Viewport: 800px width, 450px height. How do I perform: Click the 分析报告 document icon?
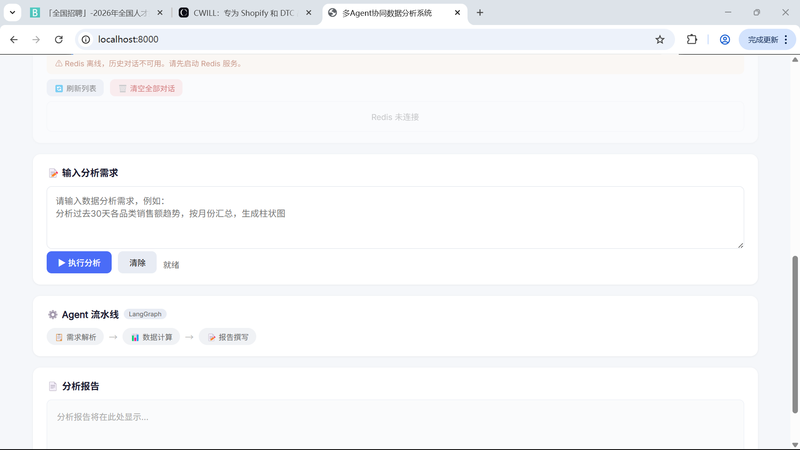[x=53, y=386]
